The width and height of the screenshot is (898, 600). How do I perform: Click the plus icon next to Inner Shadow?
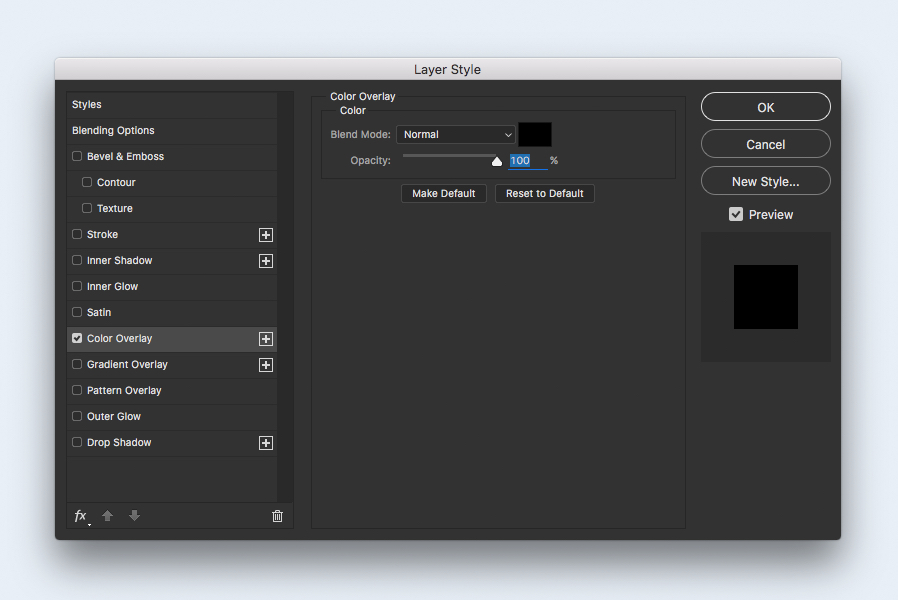pyautogui.click(x=266, y=261)
